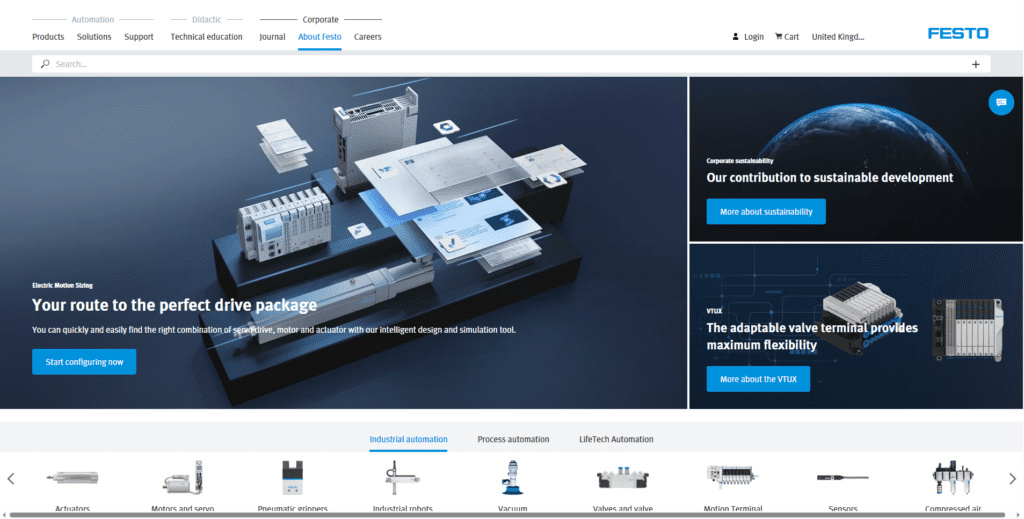
Task: Open the Actuators category image
Action: click(x=72, y=478)
